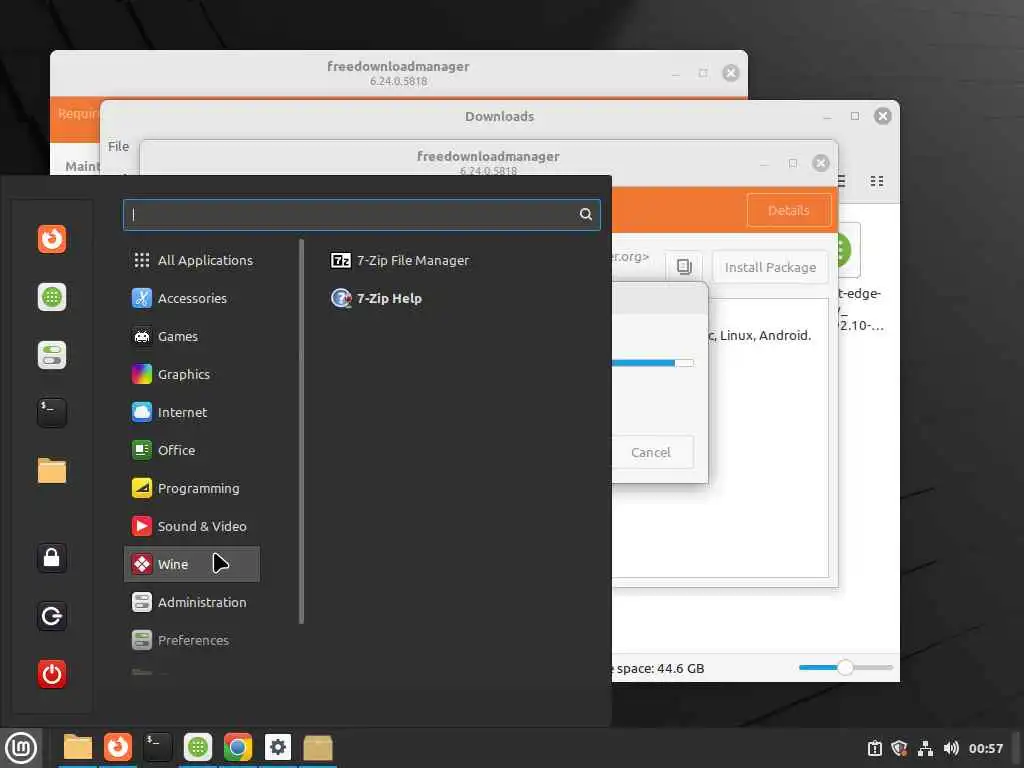Open the update notification tray icon
1024x768 pixels.
click(874, 748)
